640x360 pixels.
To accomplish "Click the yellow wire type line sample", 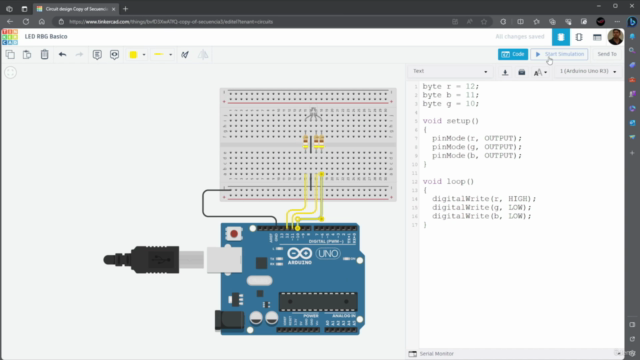I will tap(158, 55).
